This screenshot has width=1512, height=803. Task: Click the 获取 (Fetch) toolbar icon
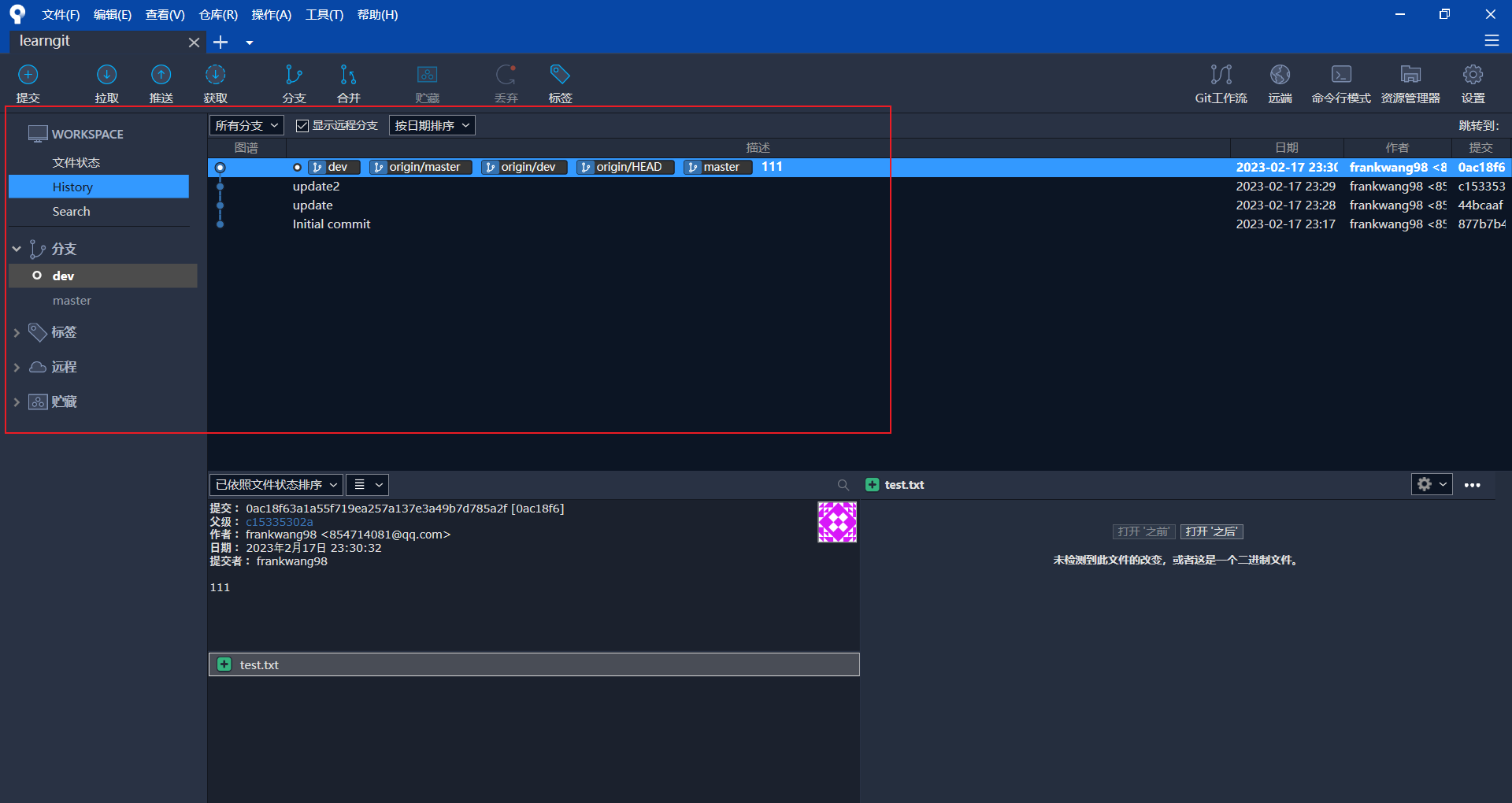click(214, 83)
